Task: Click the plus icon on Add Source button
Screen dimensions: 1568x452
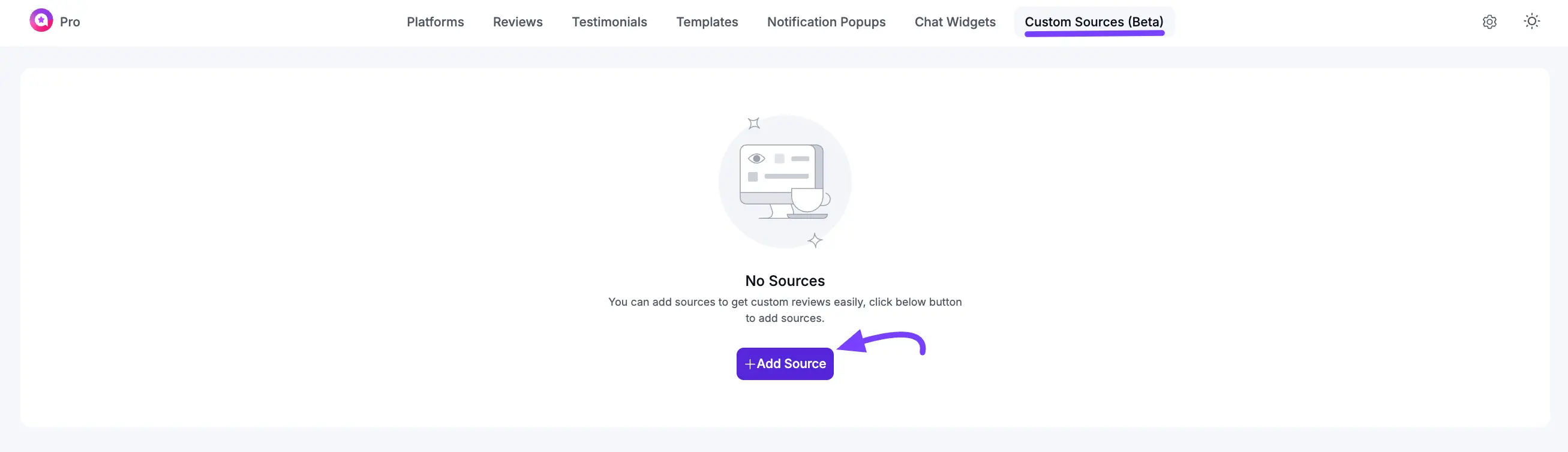Action: (x=749, y=363)
